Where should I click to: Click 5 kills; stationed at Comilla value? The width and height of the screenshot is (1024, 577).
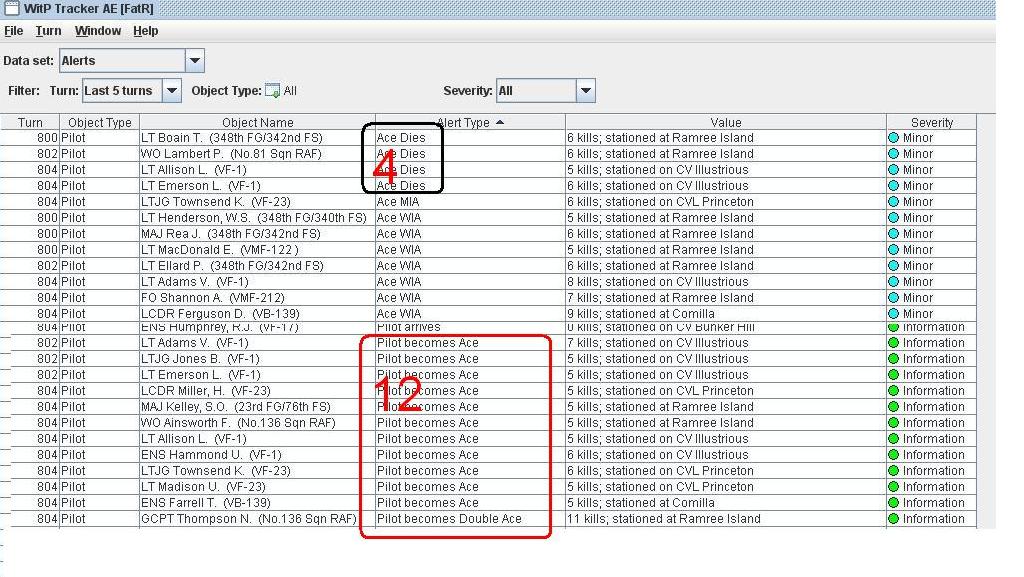(641, 503)
